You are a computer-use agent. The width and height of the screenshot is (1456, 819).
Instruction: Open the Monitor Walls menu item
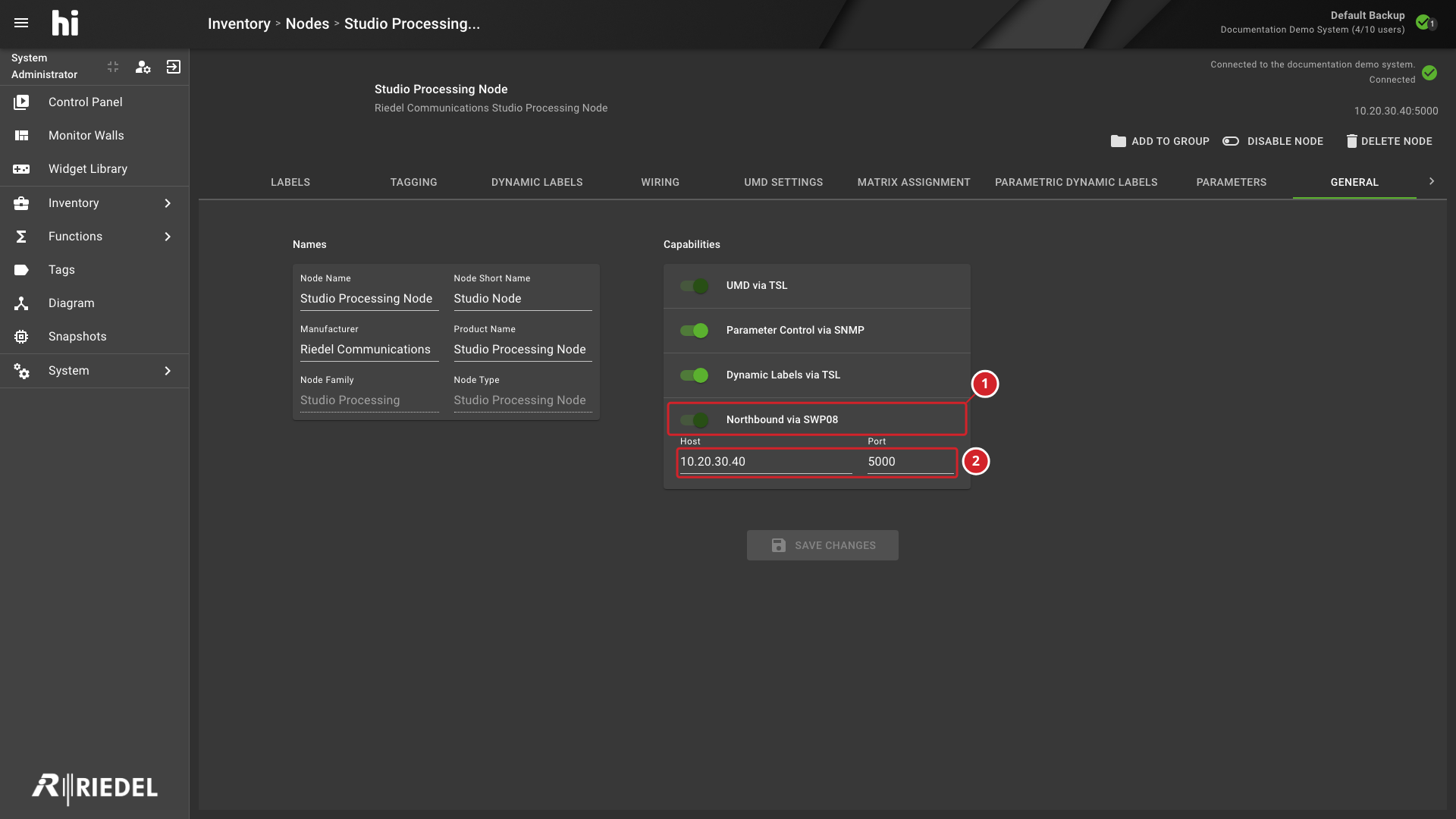pyautogui.click(x=94, y=135)
